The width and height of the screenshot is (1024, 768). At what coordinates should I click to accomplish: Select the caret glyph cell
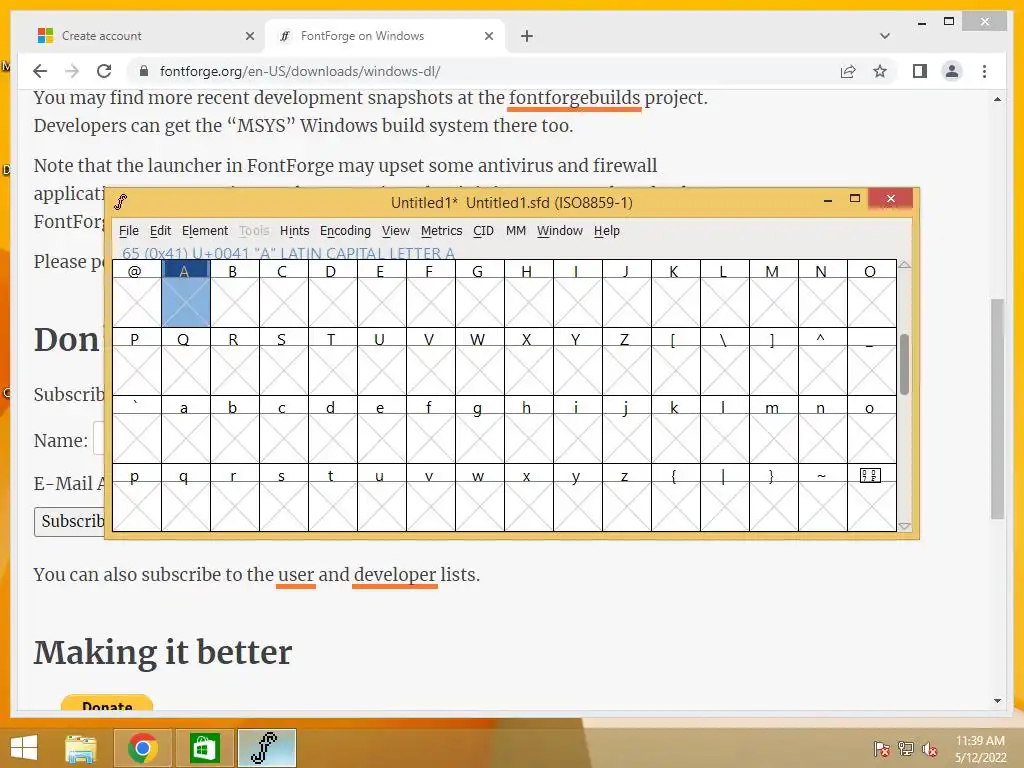pos(823,361)
